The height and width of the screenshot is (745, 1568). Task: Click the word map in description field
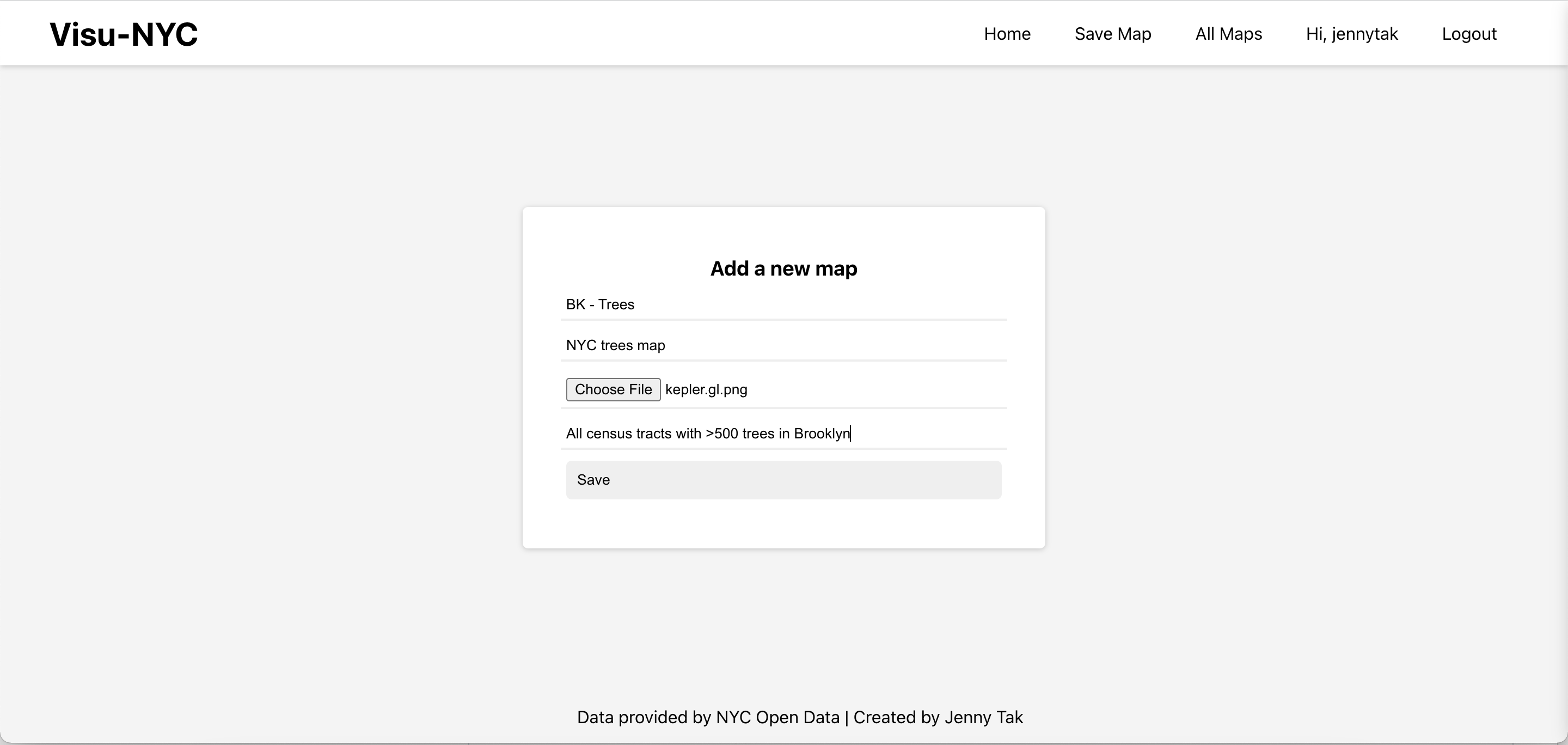tap(651, 345)
